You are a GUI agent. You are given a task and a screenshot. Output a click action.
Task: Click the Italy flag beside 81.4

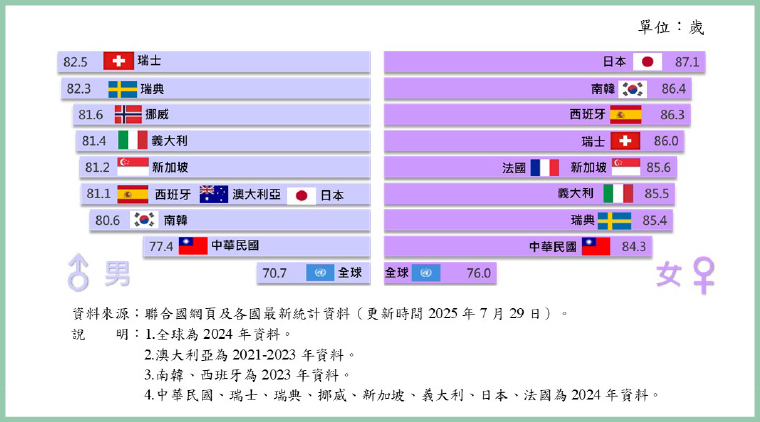pyautogui.click(x=132, y=141)
